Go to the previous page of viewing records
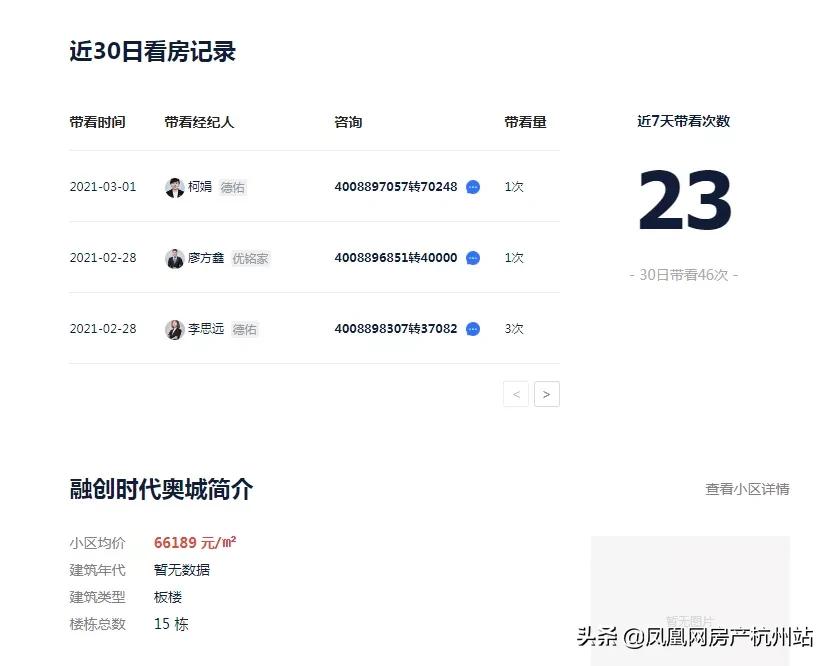Image resolution: width=832 pixels, height=666 pixels. pyautogui.click(x=515, y=394)
